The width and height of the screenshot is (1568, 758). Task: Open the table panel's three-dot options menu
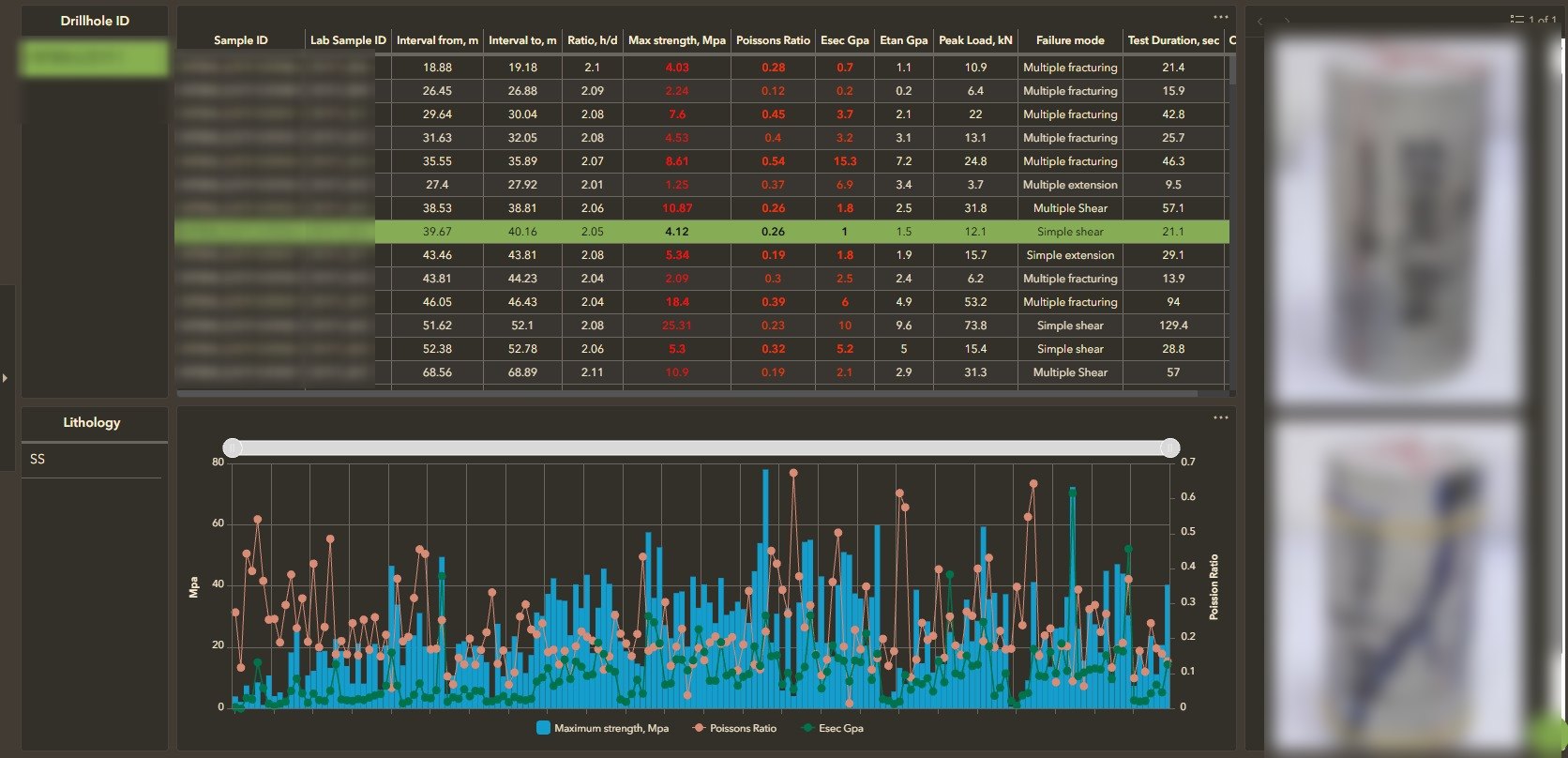pos(1220,17)
